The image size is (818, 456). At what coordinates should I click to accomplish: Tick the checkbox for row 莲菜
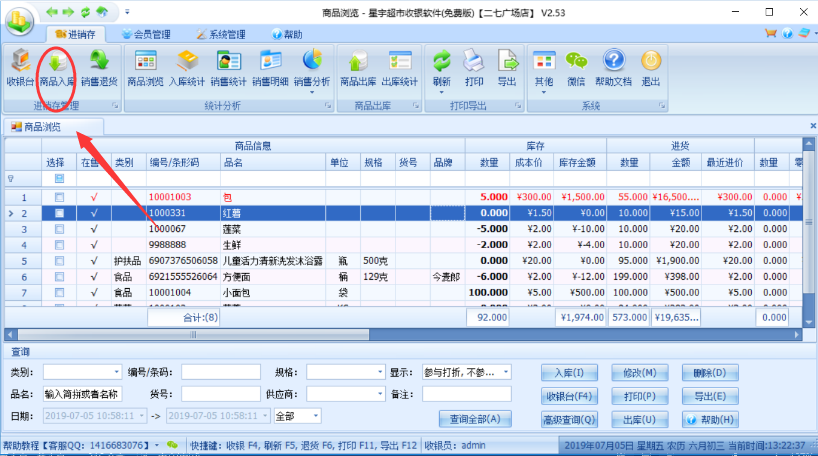coord(59,229)
